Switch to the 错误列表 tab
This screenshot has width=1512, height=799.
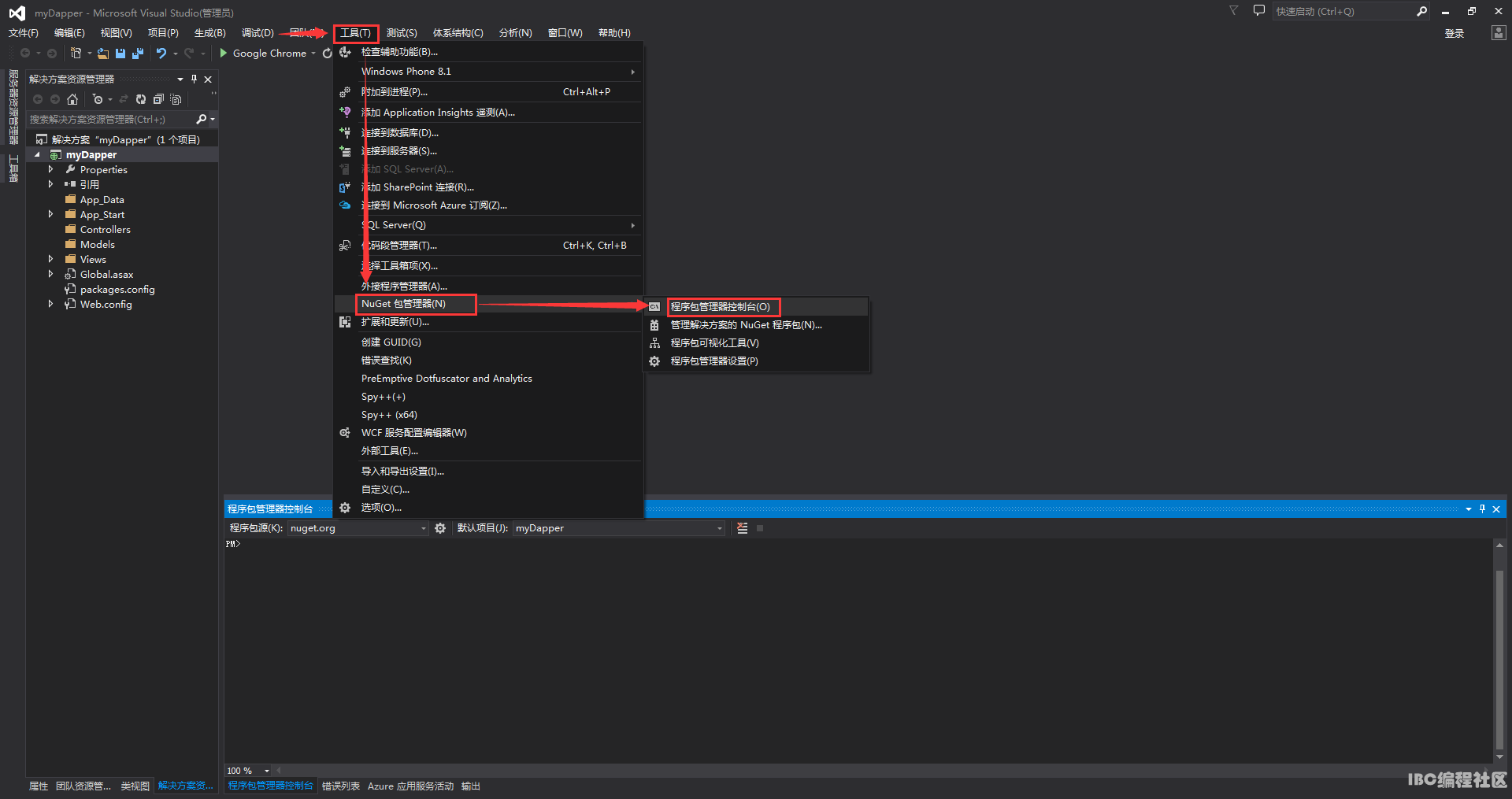[341, 786]
